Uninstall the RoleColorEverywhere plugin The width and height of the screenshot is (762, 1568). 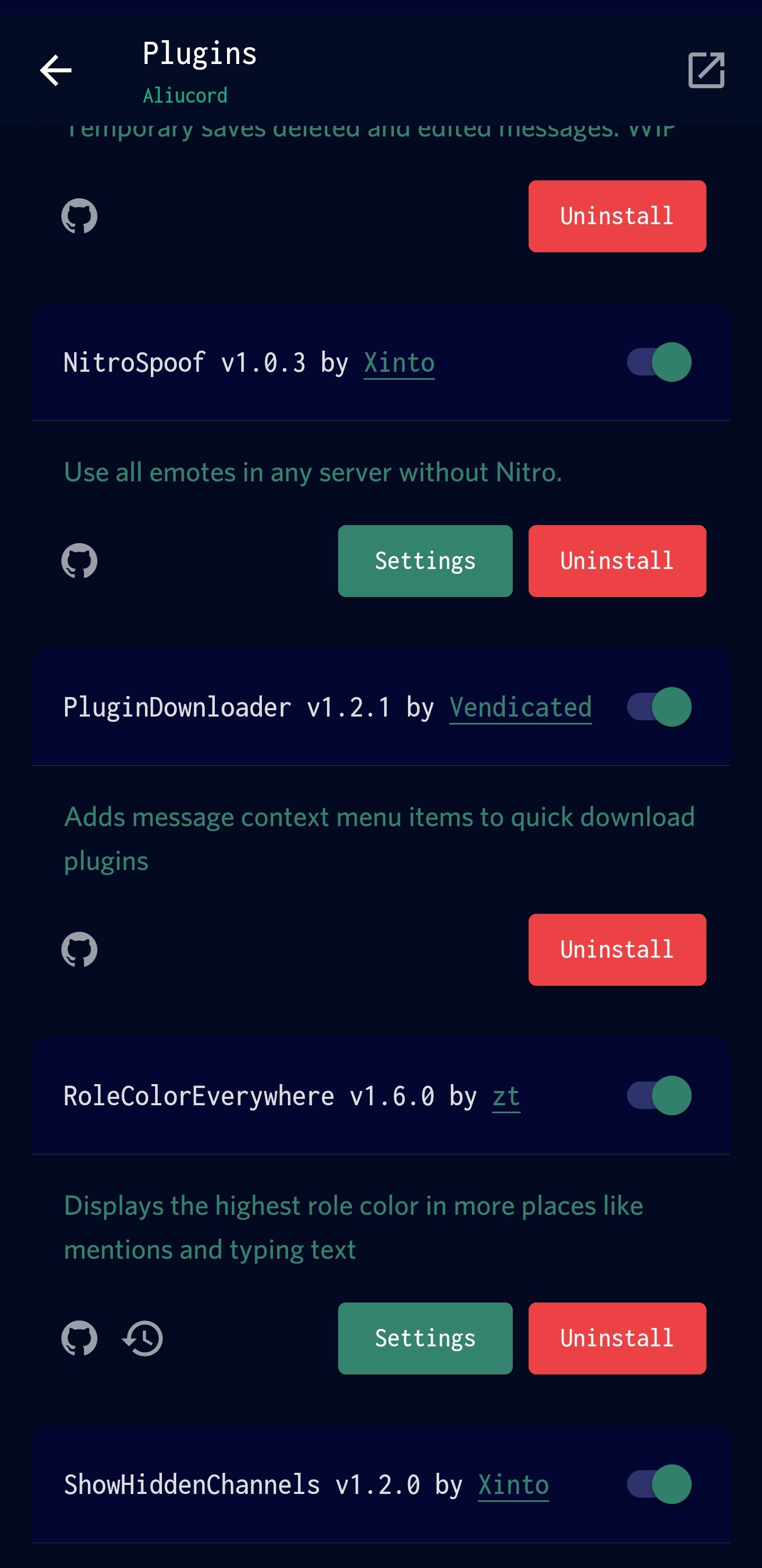(617, 1338)
